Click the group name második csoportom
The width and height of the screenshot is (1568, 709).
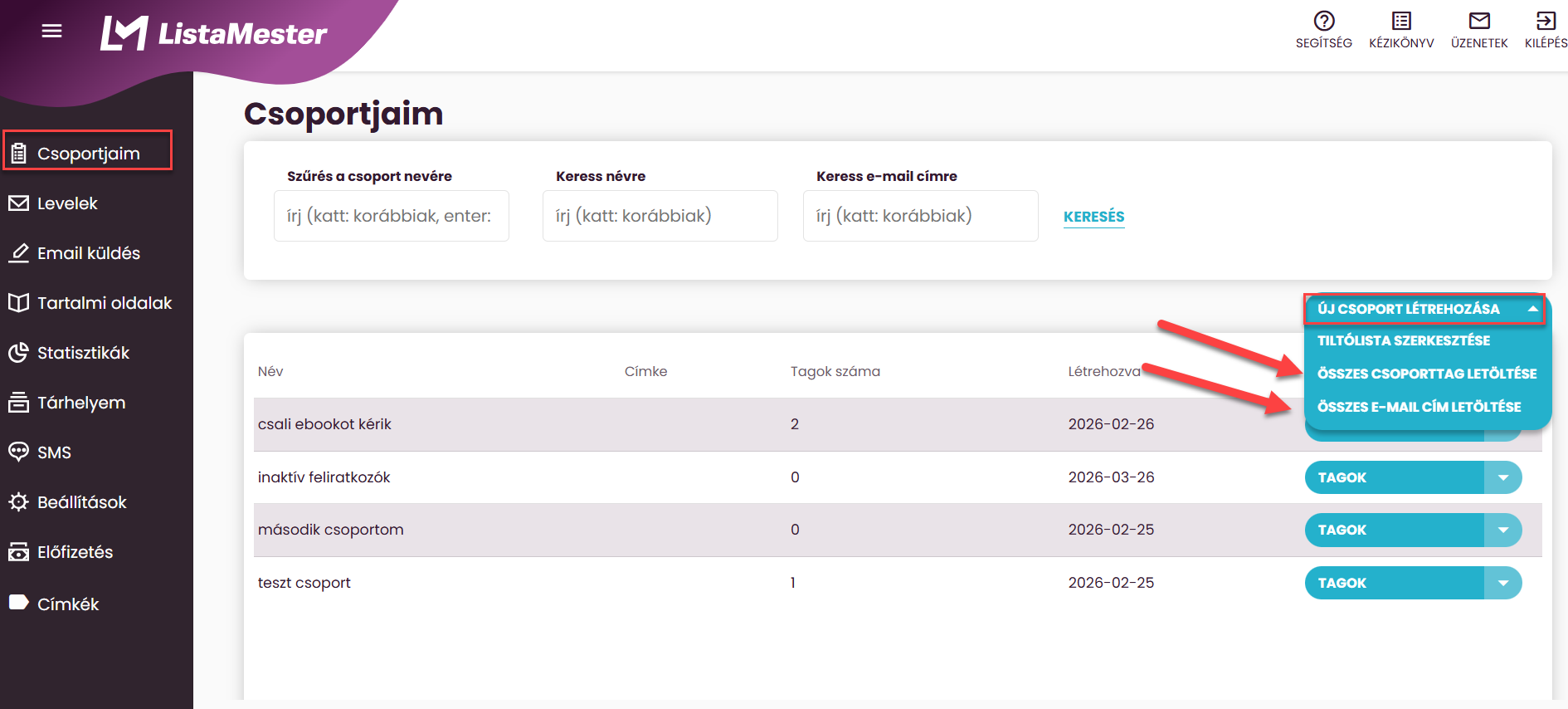(x=330, y=530)
